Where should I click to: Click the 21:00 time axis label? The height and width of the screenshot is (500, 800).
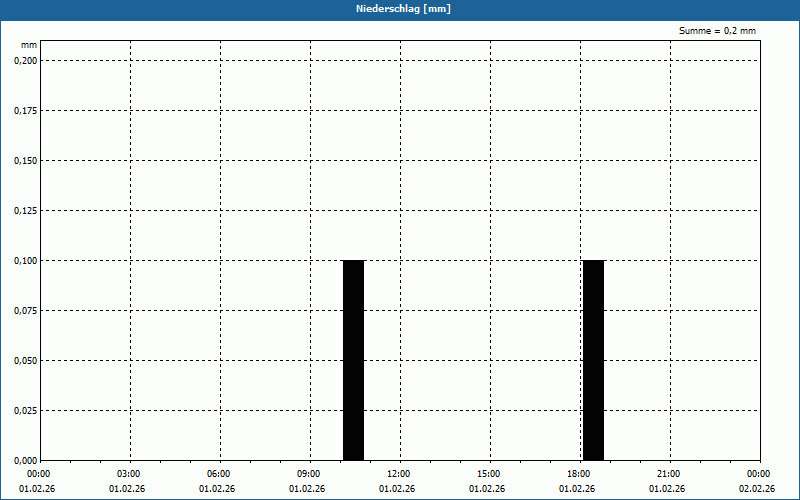pos(669,474)
